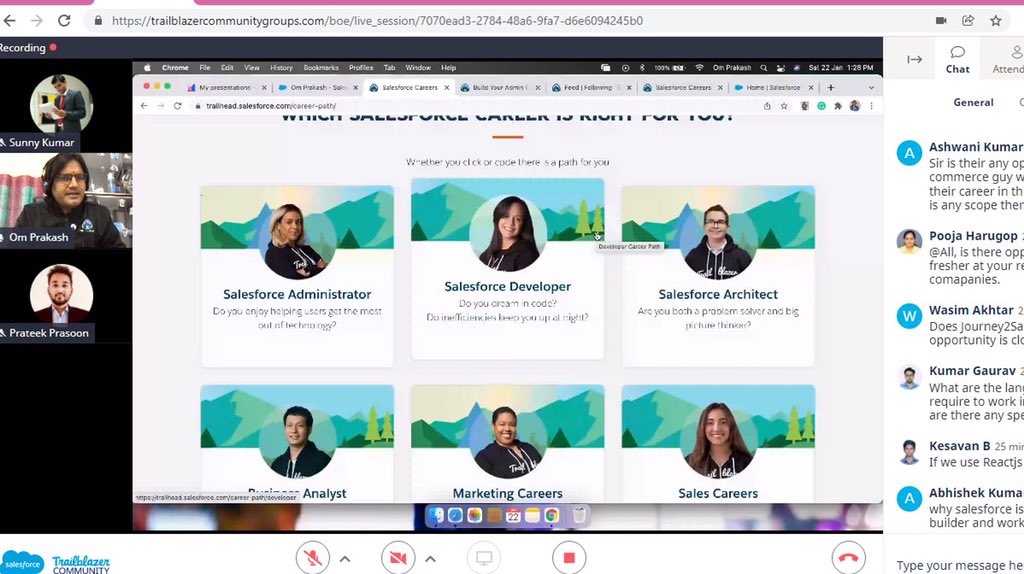This screenshot has width=1024, height=574.
Task: Open the Salesforce Administrator career card
Action: click(297, 276)
